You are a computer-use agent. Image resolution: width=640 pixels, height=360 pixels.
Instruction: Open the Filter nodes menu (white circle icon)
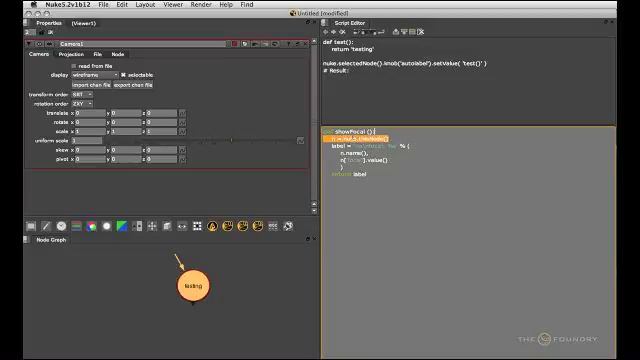107,226
